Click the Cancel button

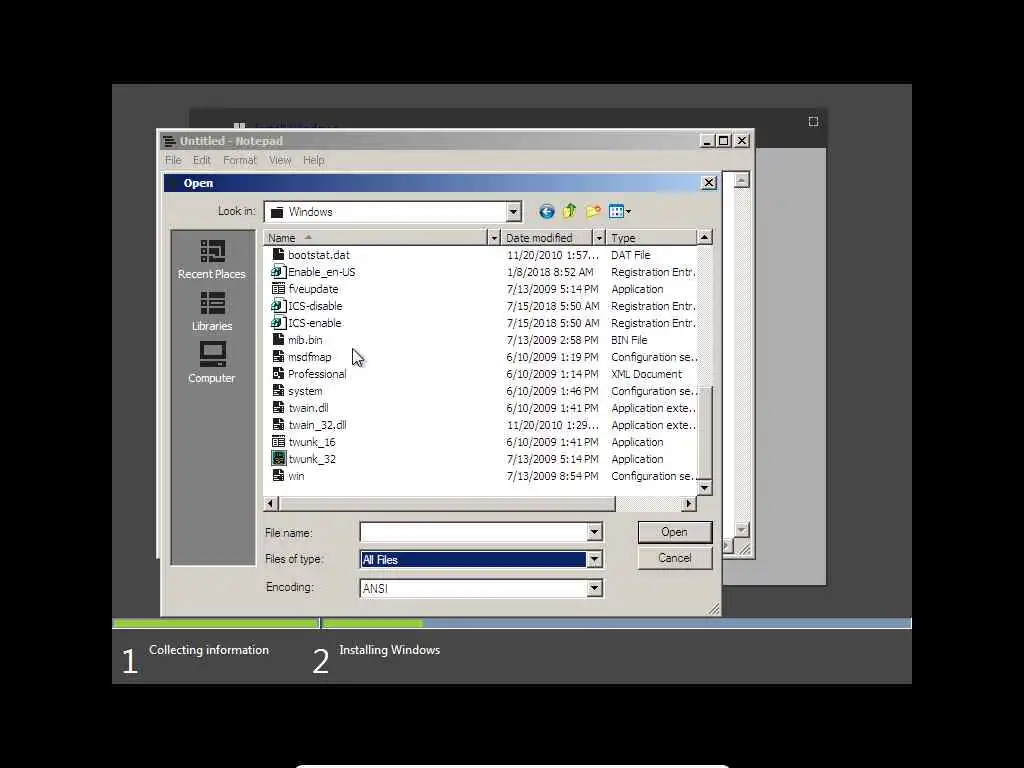click(675, 558)
